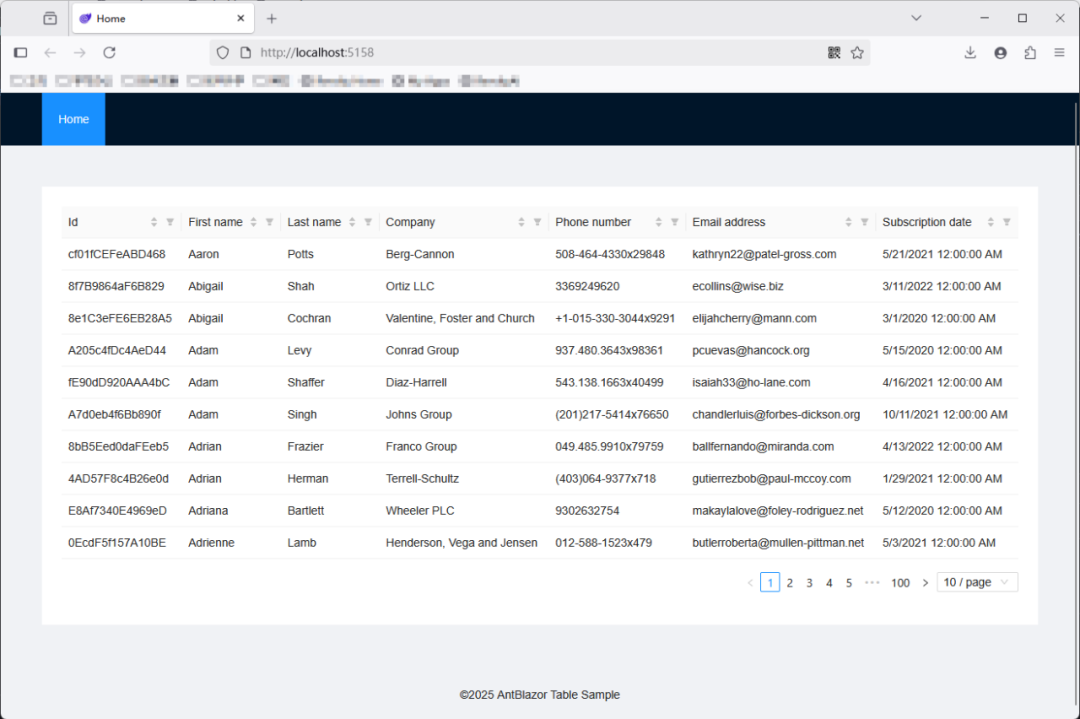
Task: Sort the Id column
Action: click(x=152, y=221)
